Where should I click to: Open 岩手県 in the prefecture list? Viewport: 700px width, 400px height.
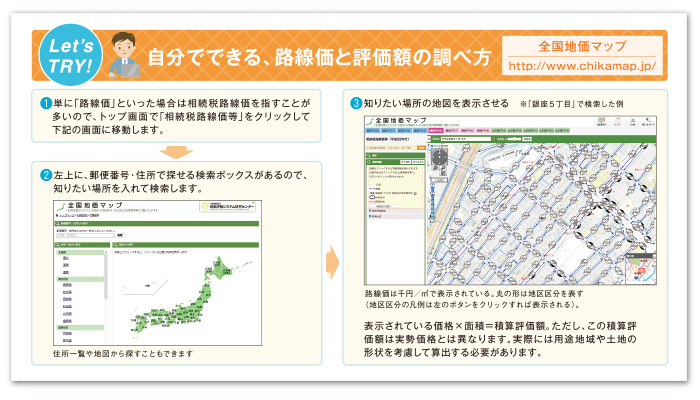click(67, 292)
